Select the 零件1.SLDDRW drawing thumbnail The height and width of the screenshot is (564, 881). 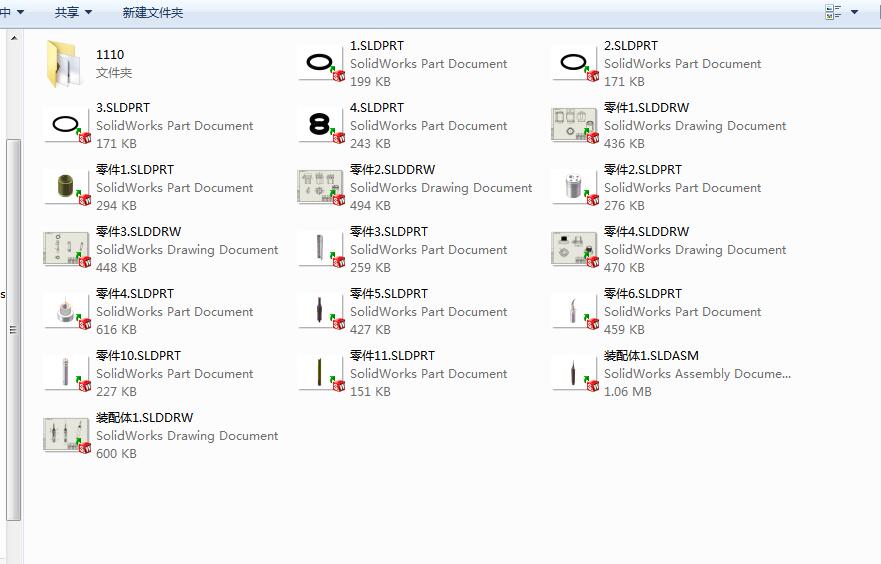[574, 125]
